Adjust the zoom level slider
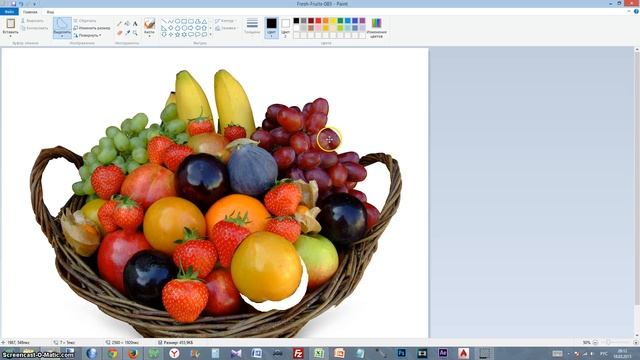Image resolution: width=640 pixels, height=360 pixels. click(x=608, y=342)
